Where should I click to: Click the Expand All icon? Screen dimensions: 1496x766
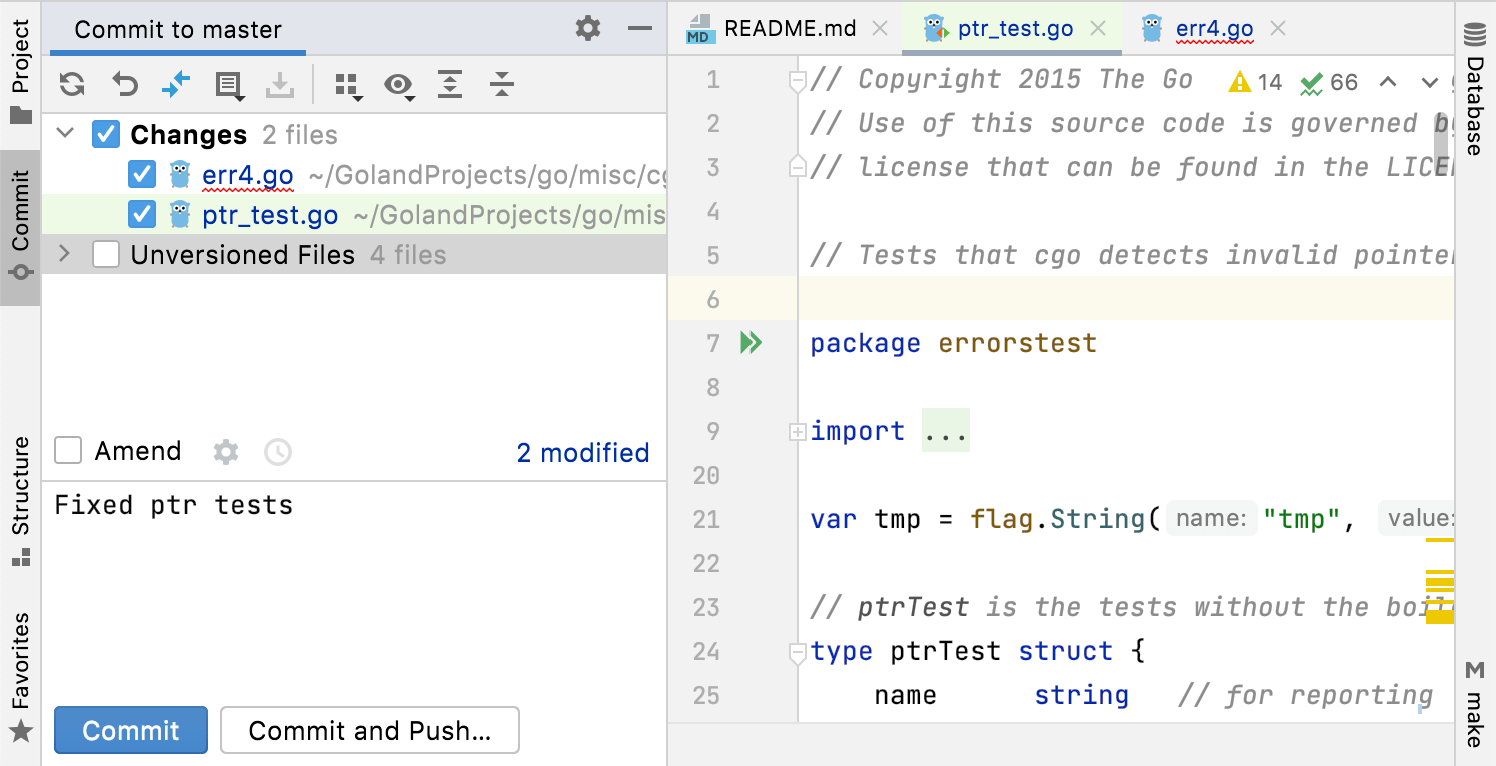[451, 85]
